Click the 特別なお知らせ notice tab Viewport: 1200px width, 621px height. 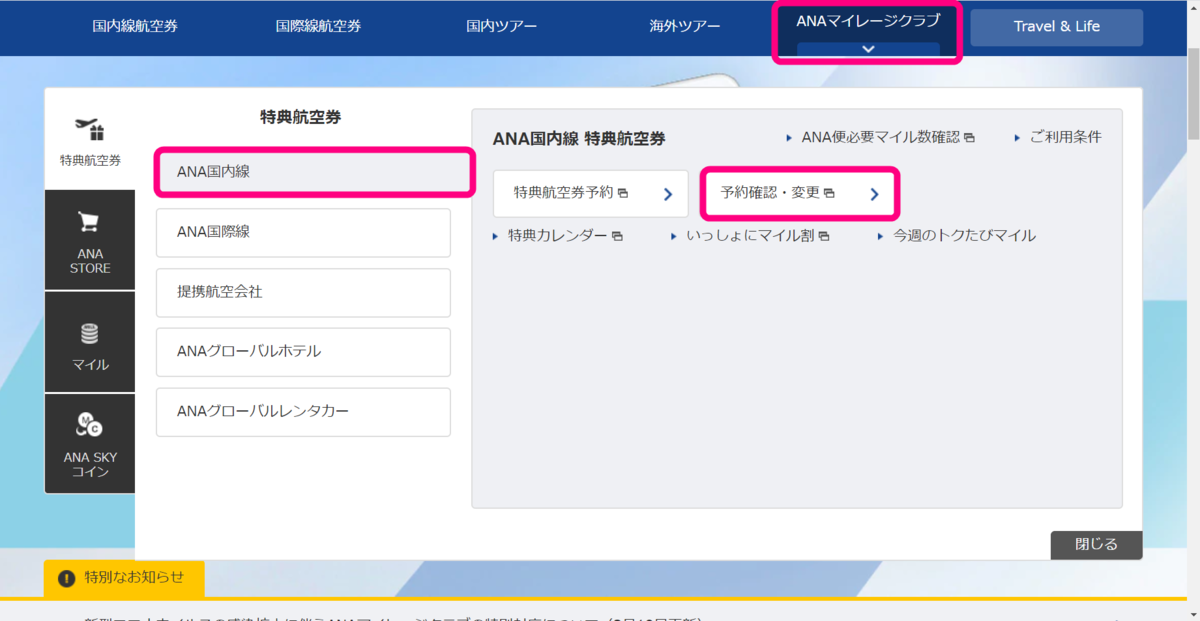124,578
